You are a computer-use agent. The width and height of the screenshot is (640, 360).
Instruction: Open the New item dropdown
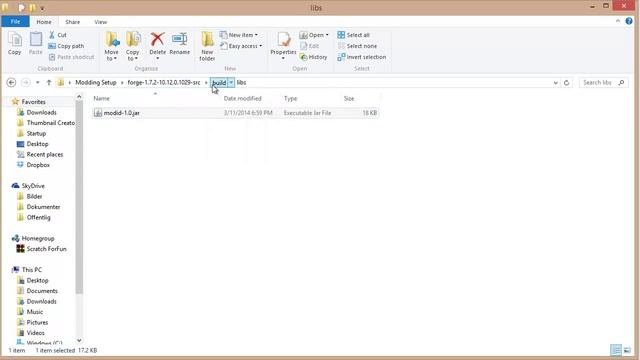tap(239, 35)
